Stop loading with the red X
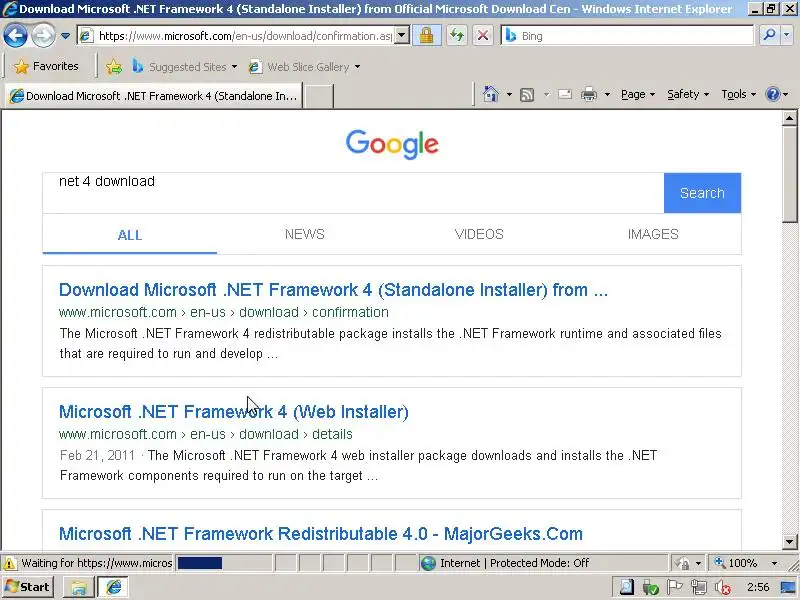 [483, 36]
